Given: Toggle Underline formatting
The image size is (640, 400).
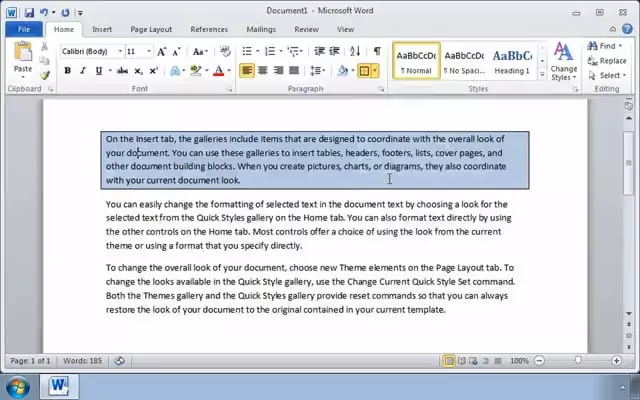Looking at the screenshot, I should click(98, 71).
